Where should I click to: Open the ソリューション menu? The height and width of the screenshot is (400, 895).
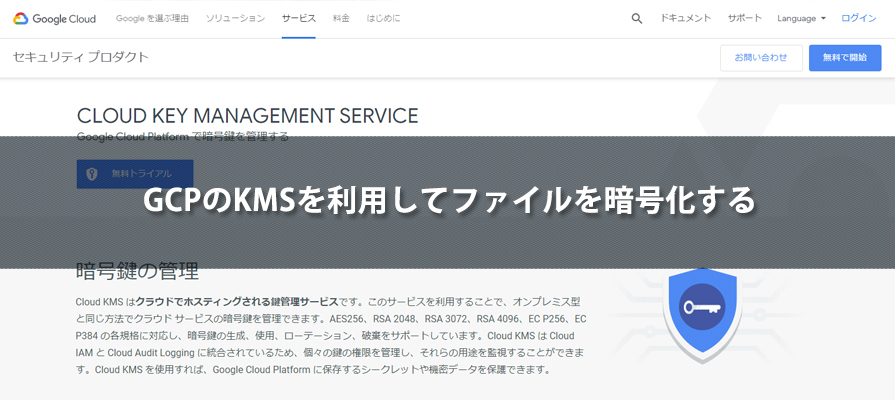tap(235, 18)
